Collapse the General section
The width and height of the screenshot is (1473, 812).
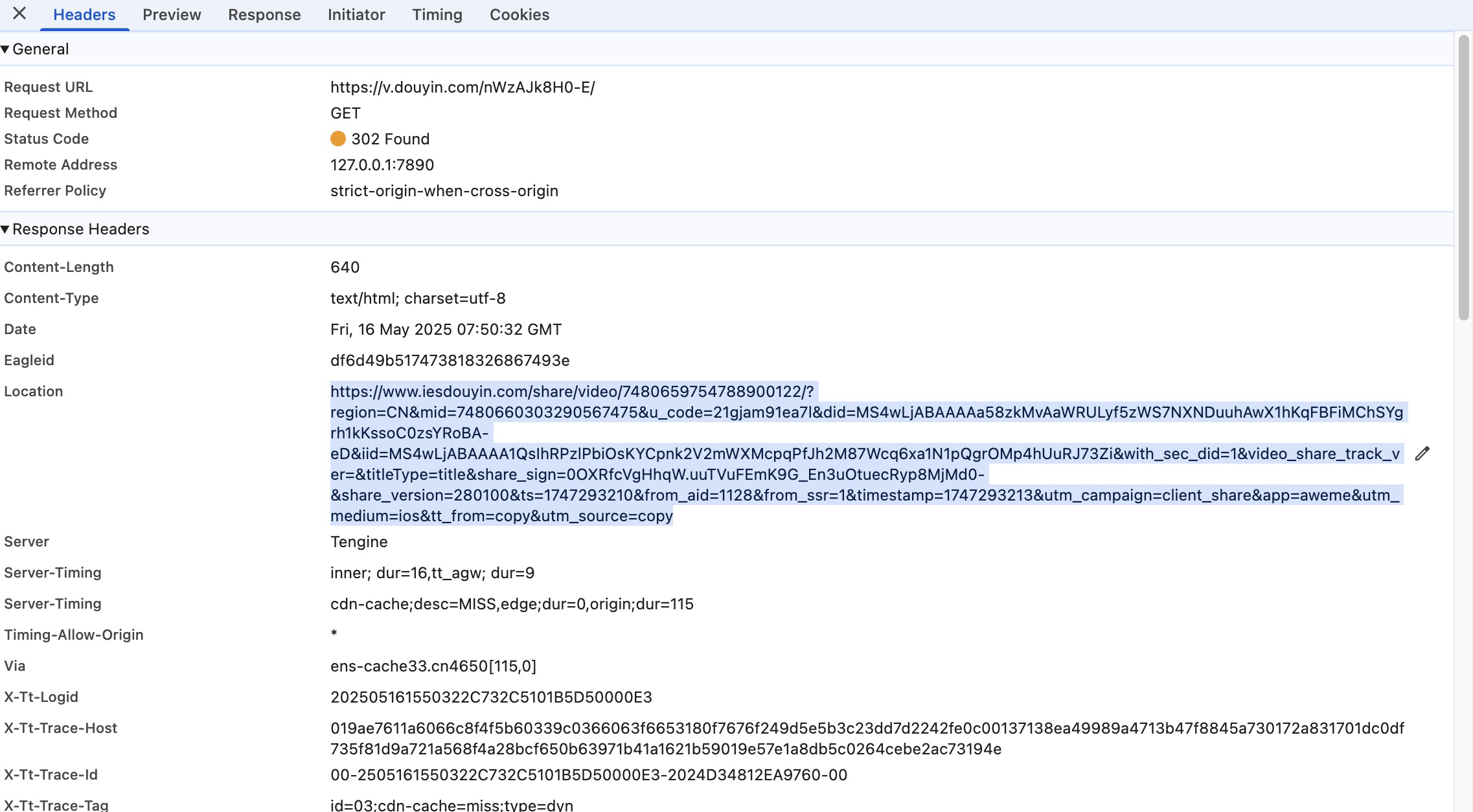coord(5,49)
